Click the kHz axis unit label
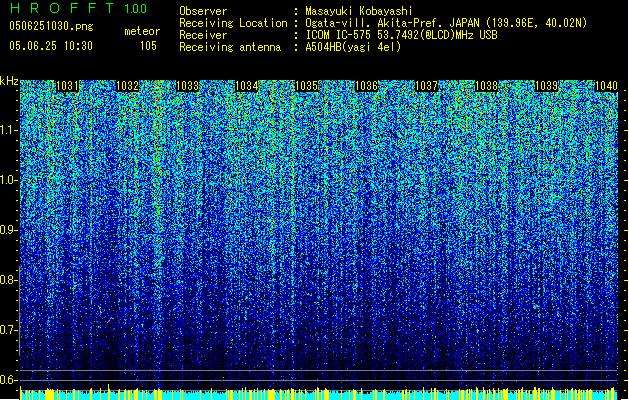 [9, 81]
